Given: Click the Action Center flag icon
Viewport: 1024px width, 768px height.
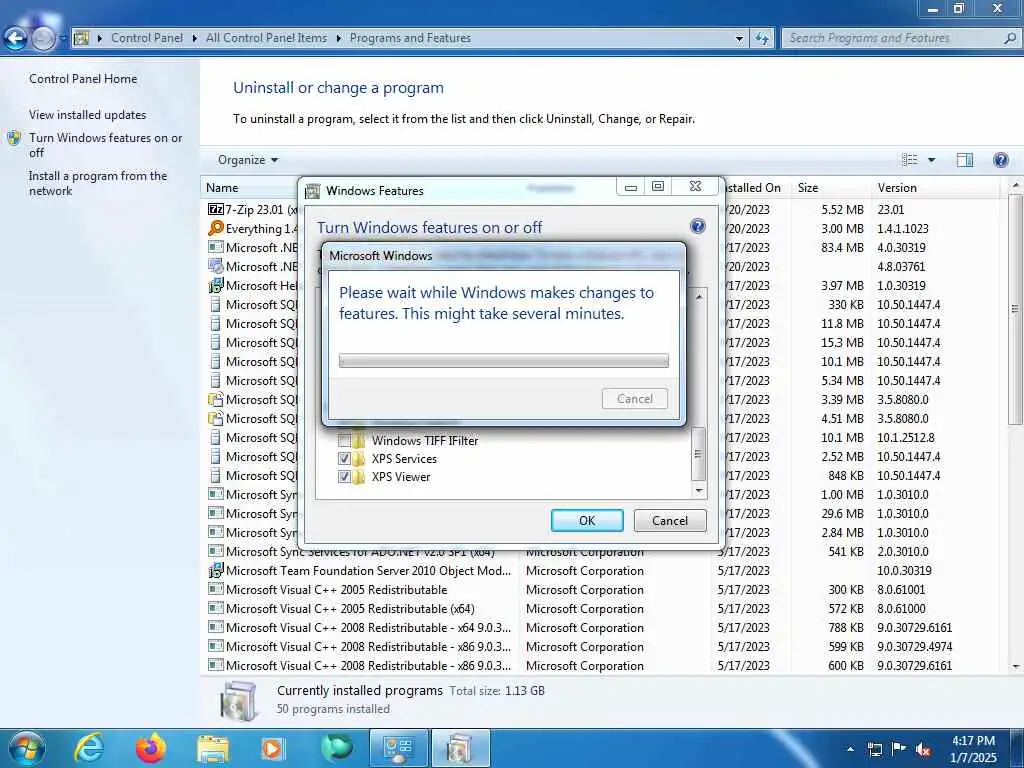Looking at the screenshot, I should pos(899,749).
